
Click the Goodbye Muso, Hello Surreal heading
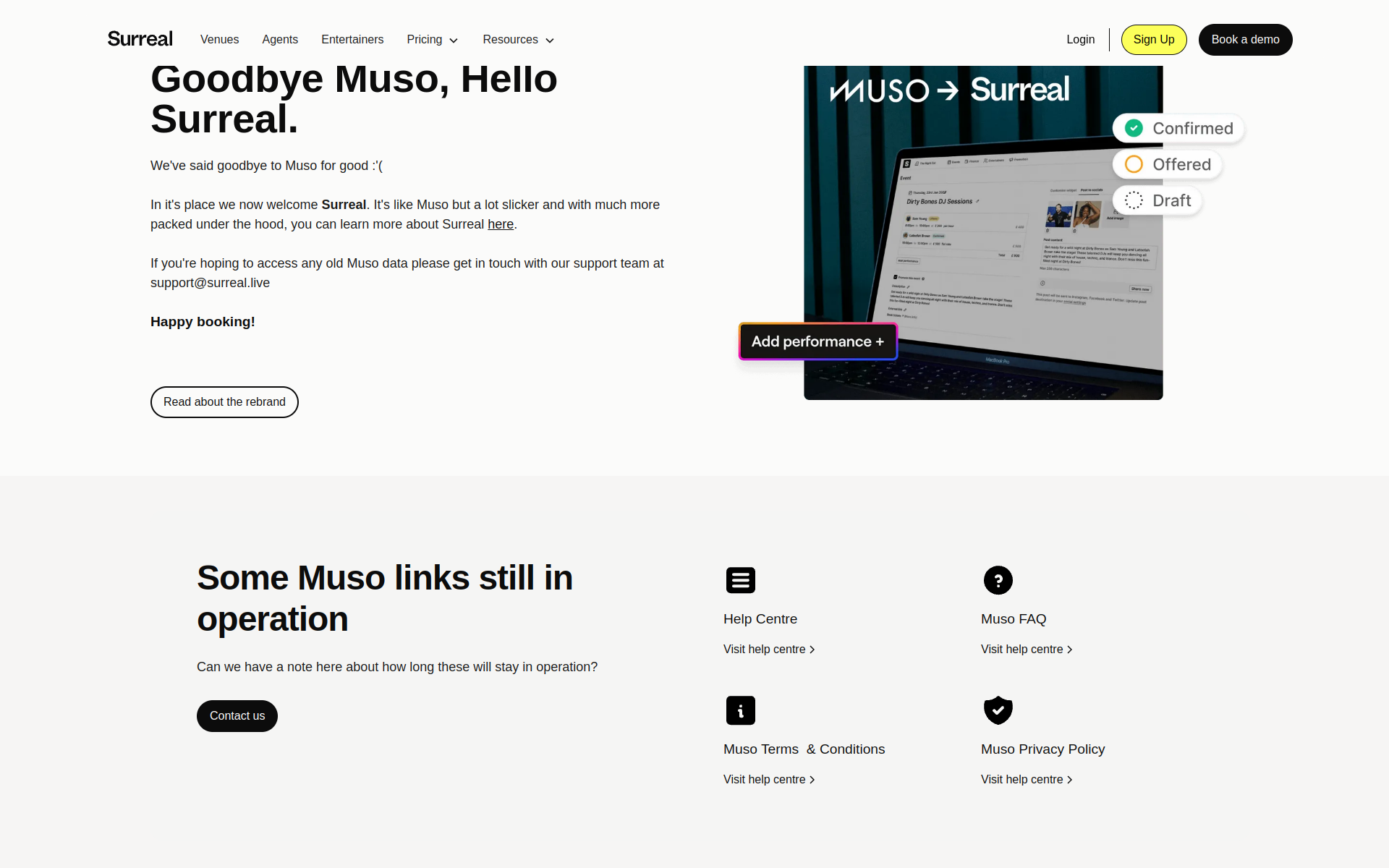(354, 99)
